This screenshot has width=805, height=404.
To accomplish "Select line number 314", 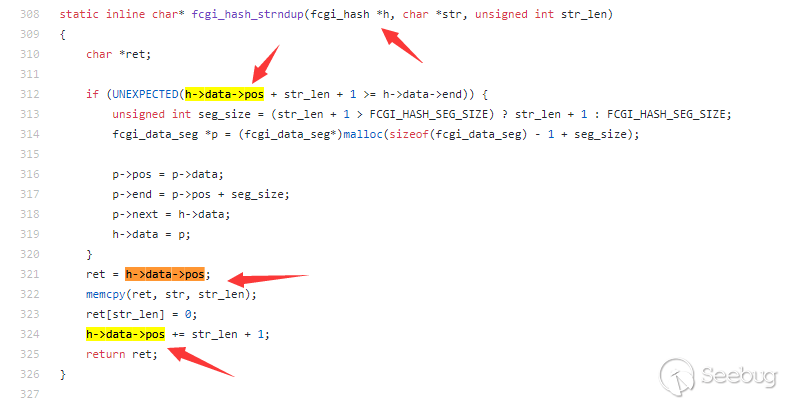I will point(30,134).
